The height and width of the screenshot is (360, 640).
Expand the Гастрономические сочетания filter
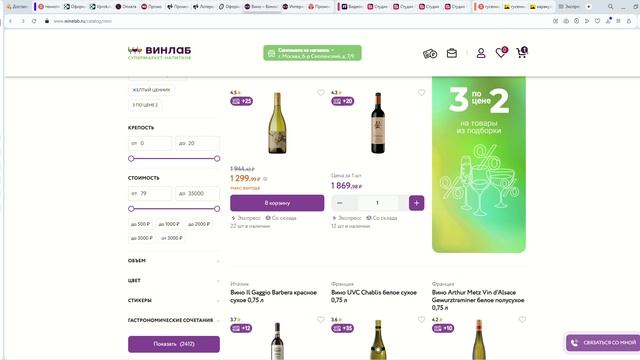click(x=174, y=320)
